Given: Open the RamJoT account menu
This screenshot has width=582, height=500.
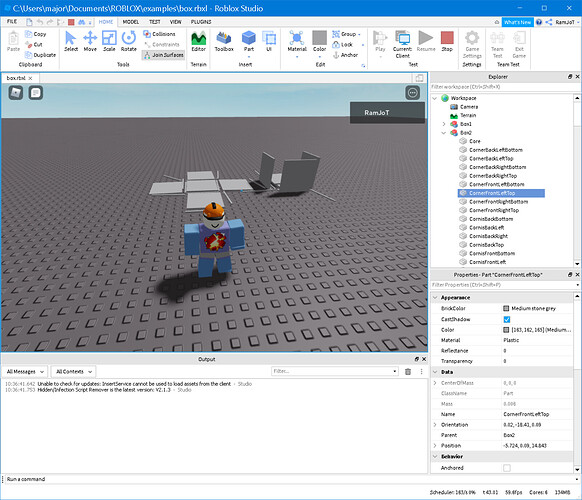Looking at the screenshot, I should click(567, 22).
